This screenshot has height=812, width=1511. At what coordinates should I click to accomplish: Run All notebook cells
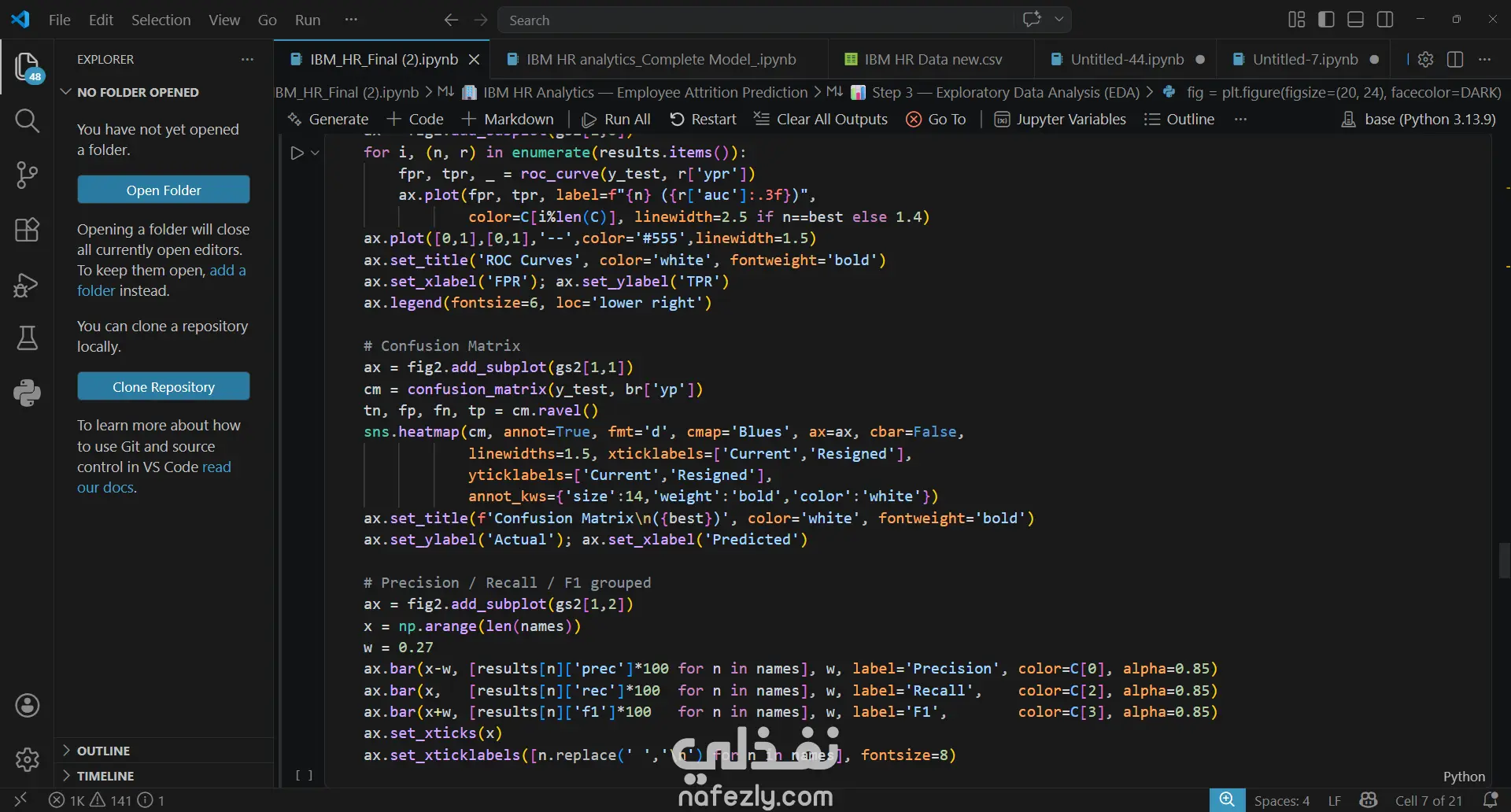tap(616, 120)
